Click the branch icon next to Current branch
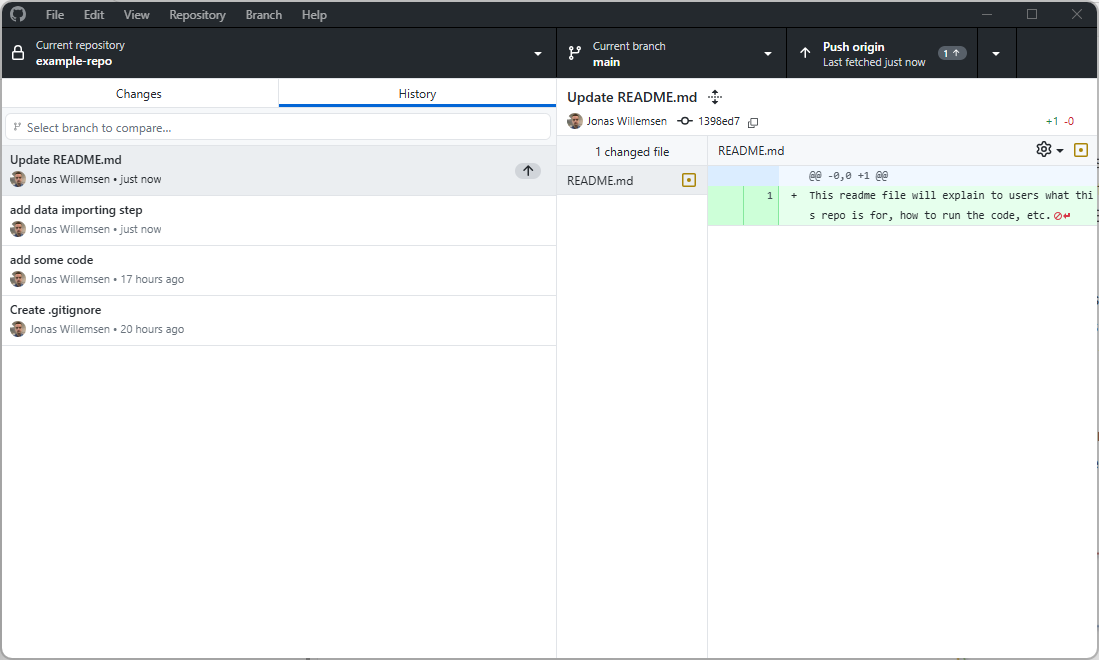Screen dimensions: 1099x660 [575, 54]
